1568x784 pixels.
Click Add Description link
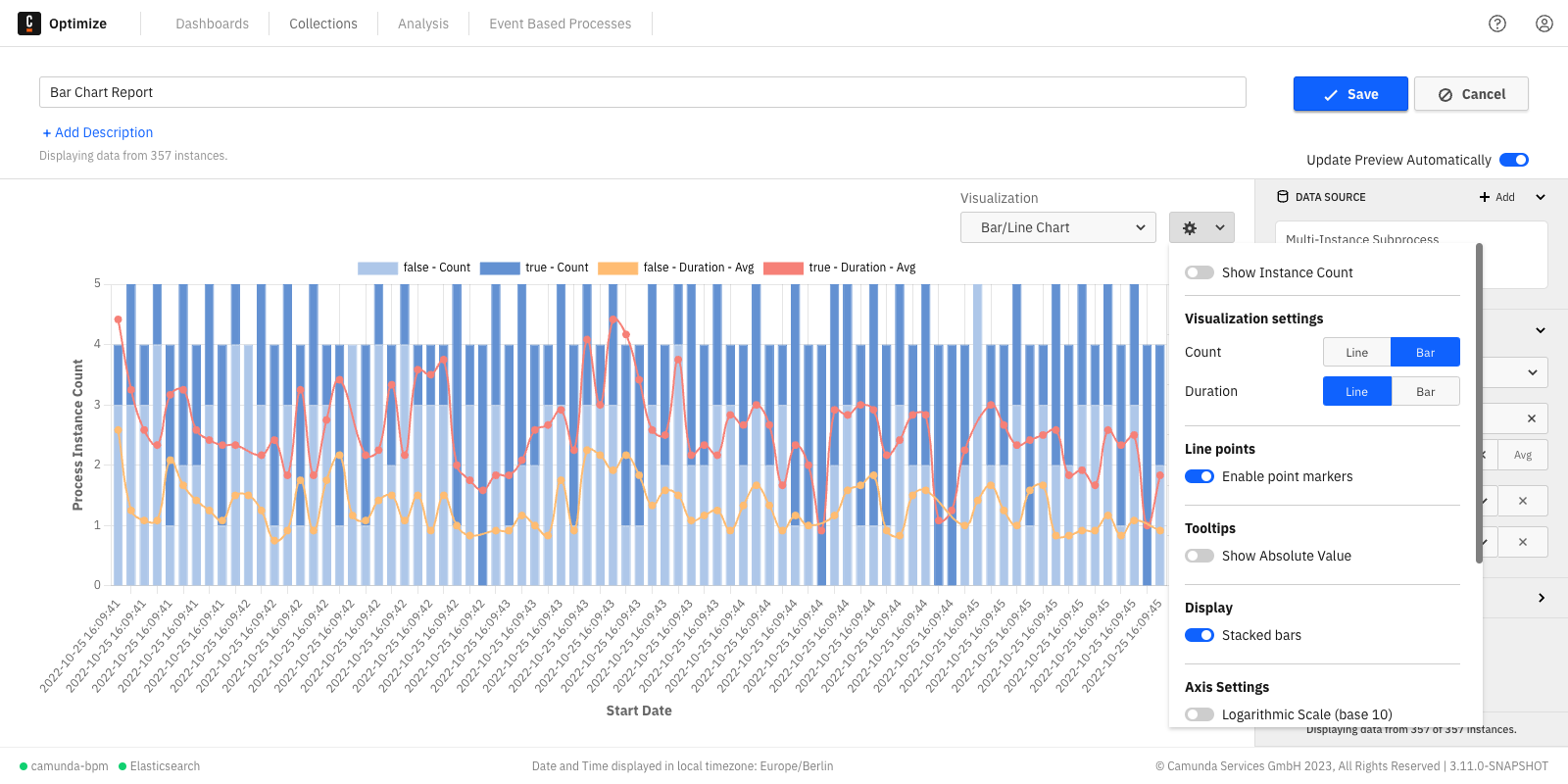point(98,132)
